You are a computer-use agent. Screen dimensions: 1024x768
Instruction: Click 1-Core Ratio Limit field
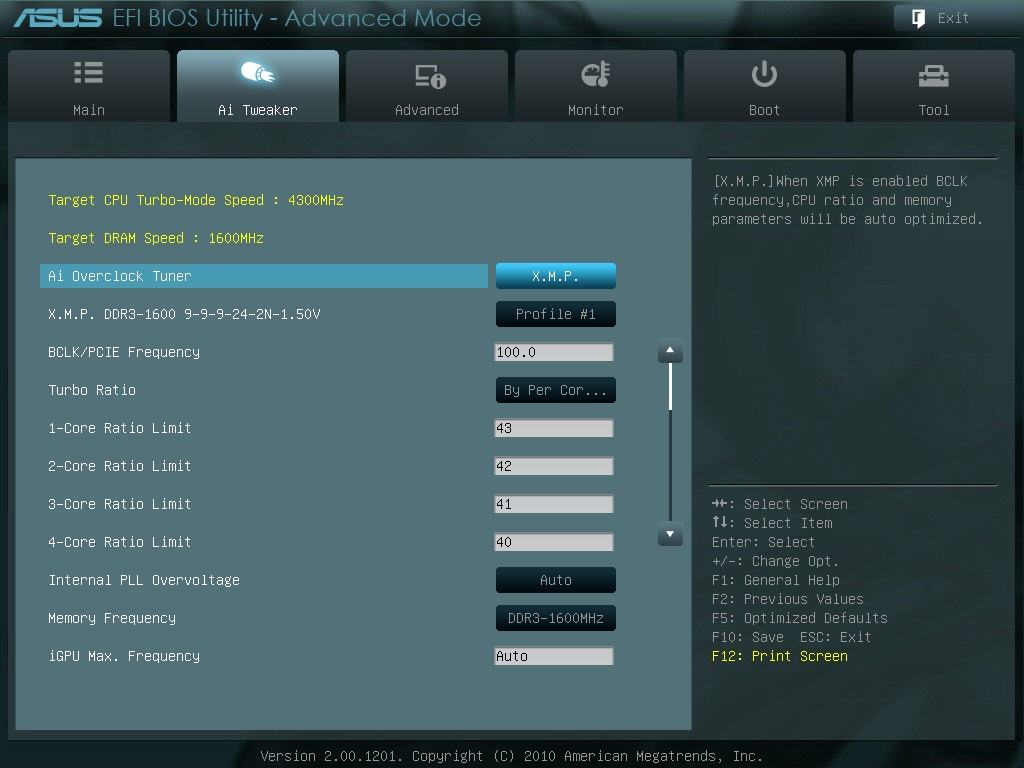pos(554,428)
